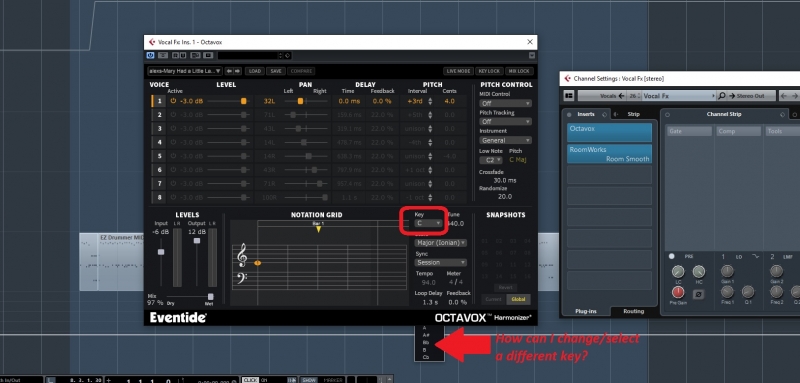Click the Output level fader handle
Screen dimensions: 800x383
click(x=197, y=240)
